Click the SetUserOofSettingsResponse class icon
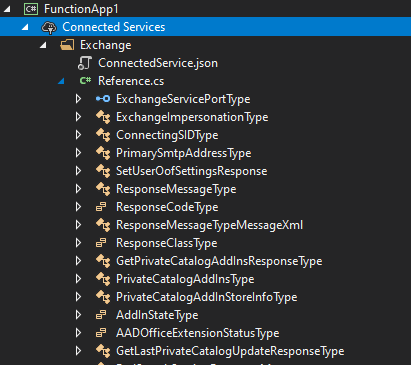Viewport: 411px width, 365px height. (x=103, y=171)
